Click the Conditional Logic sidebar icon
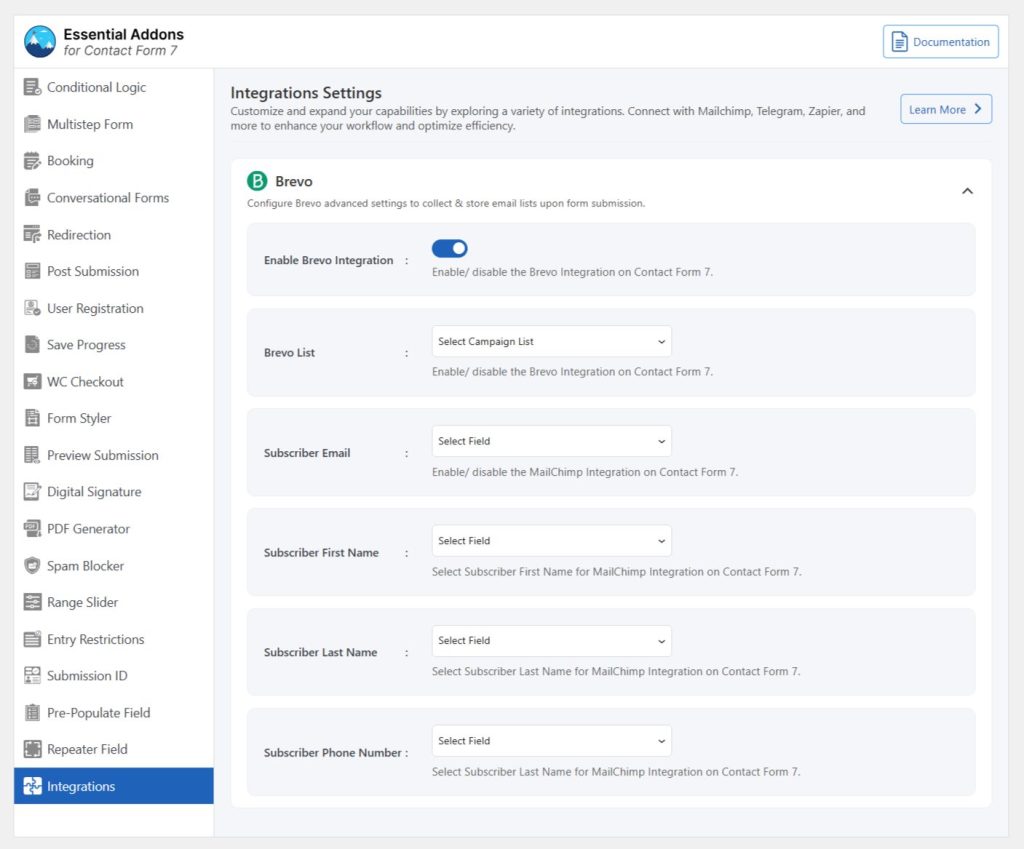The image size is (1024, 849). pos(32,87)
